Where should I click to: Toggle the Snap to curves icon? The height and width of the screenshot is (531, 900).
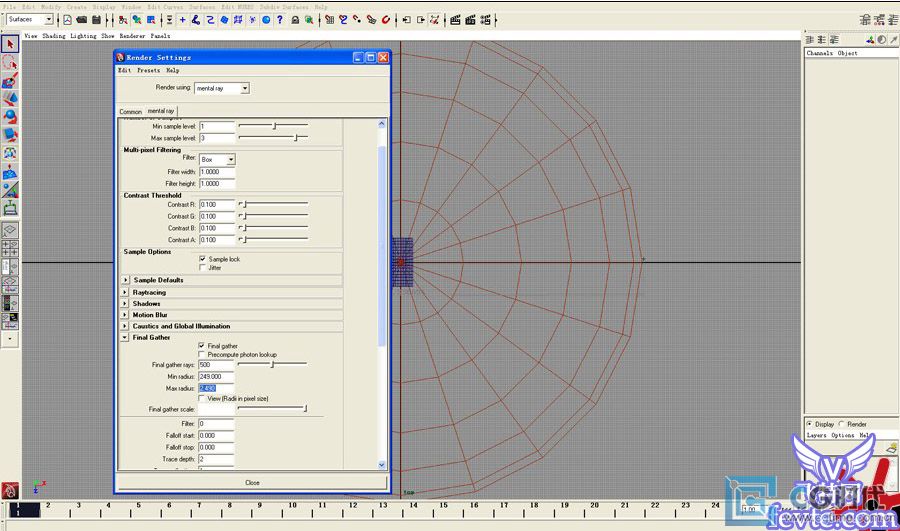[x=343, y=20]
